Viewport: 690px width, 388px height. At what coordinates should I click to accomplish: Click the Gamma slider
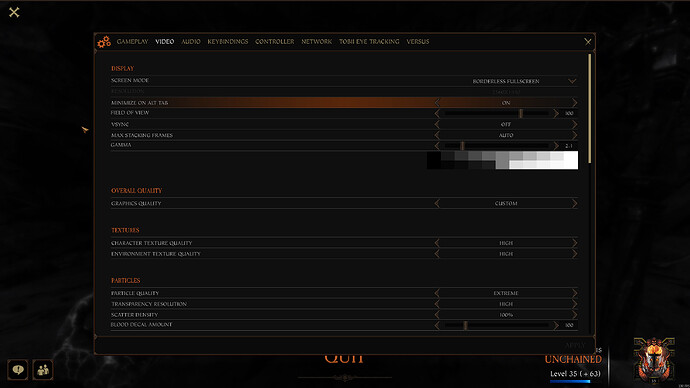pos(496,146)
